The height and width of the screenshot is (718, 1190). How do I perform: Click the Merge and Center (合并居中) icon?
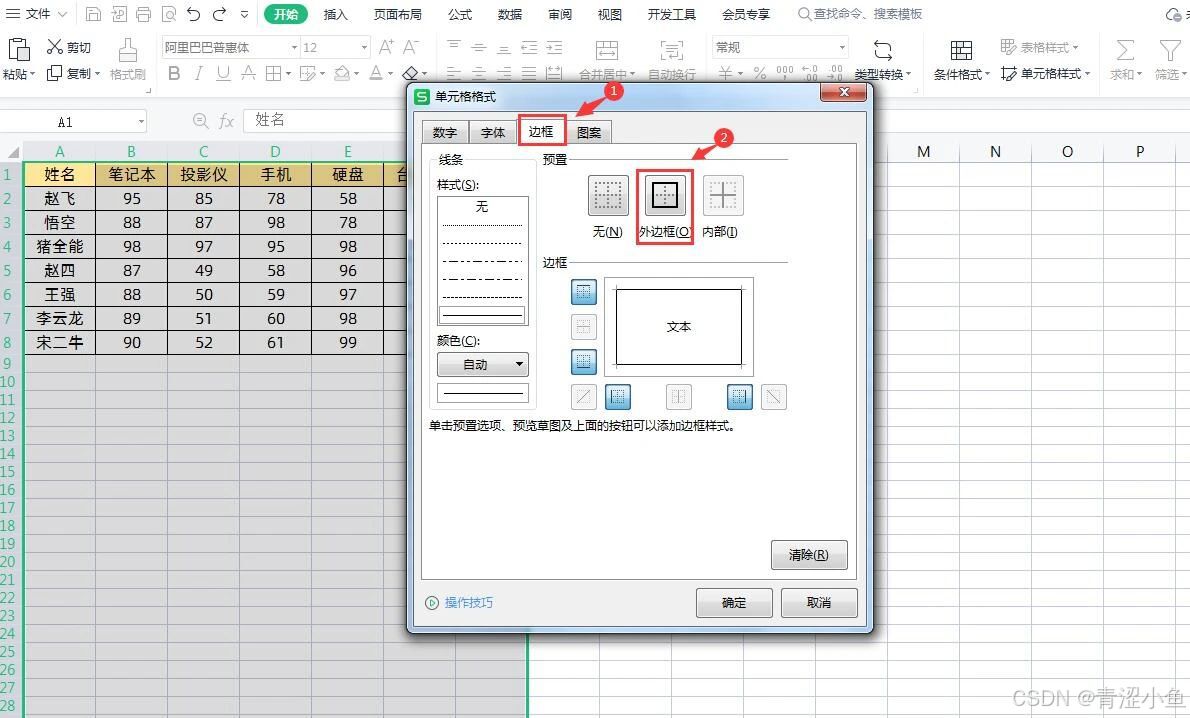click(606, 50)
